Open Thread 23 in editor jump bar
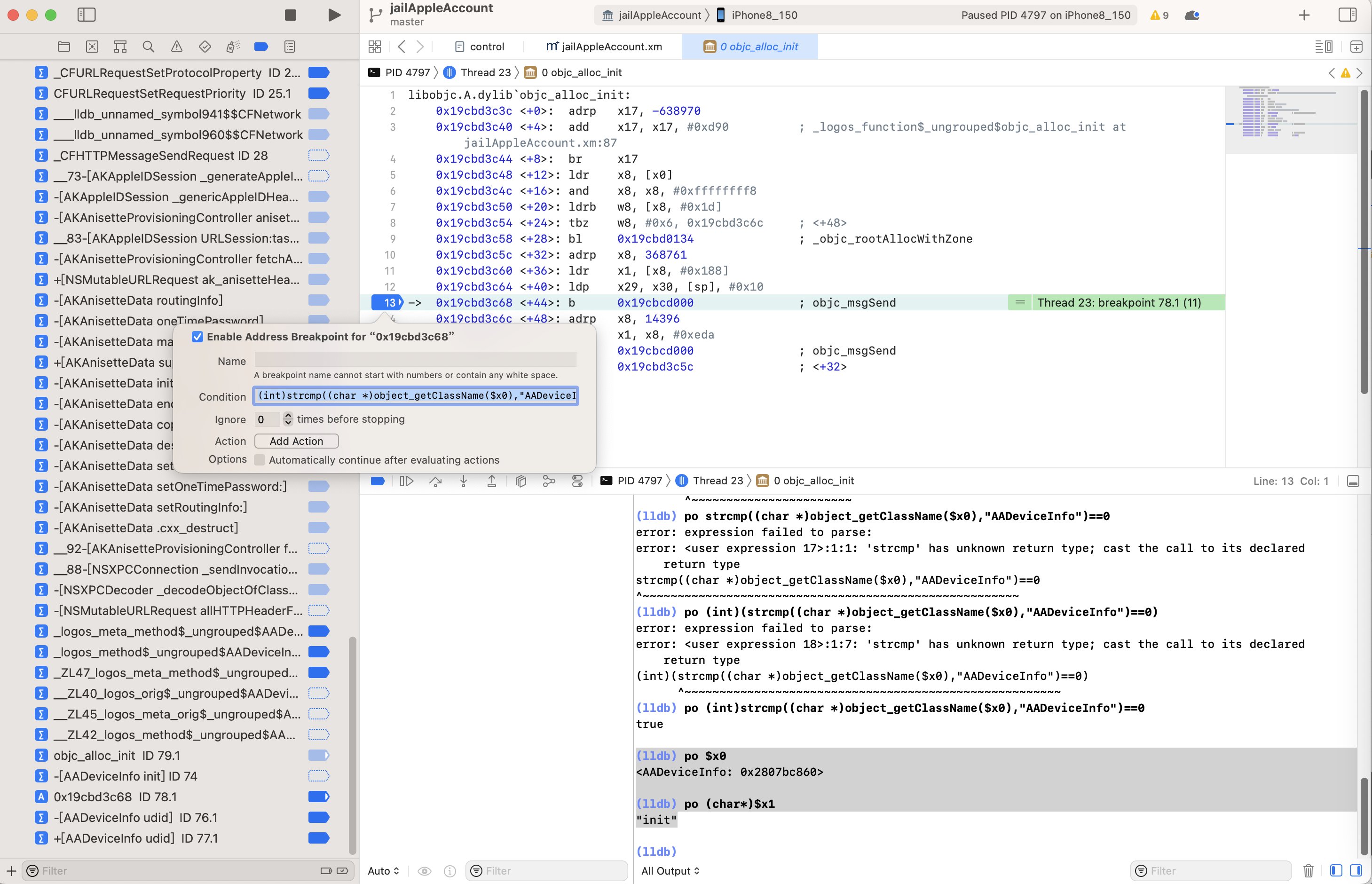The width and height of the screenshot is (1372, 884). click(x=477, y=72)
